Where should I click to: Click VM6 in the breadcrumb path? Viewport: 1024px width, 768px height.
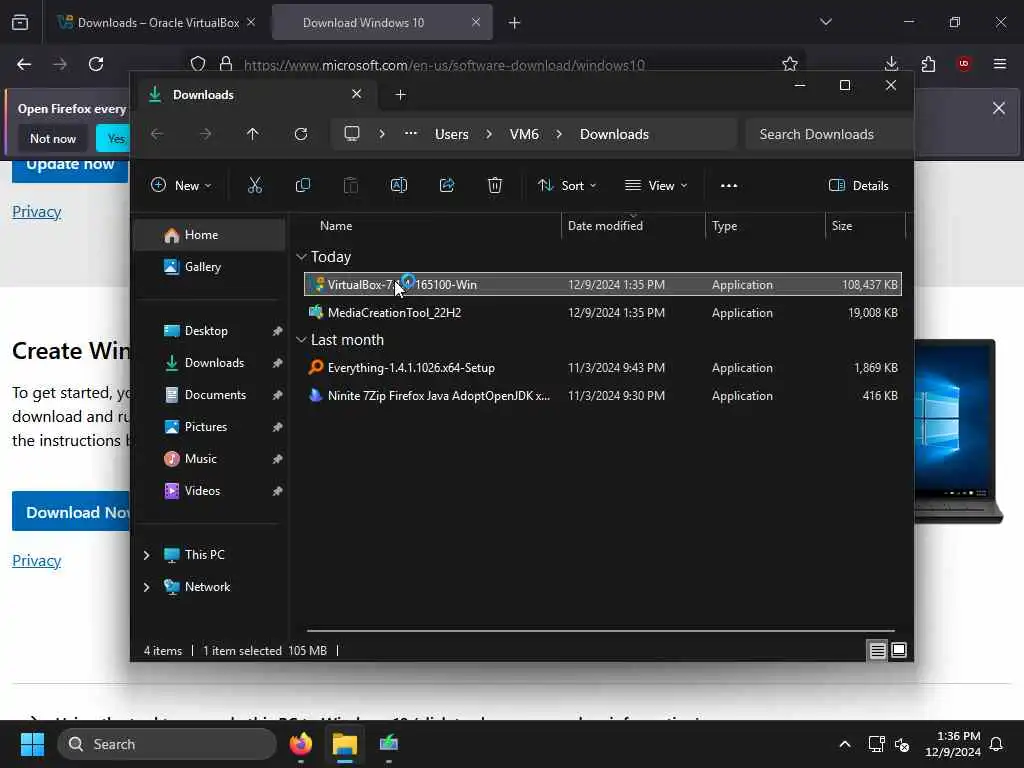coord(524,134)
